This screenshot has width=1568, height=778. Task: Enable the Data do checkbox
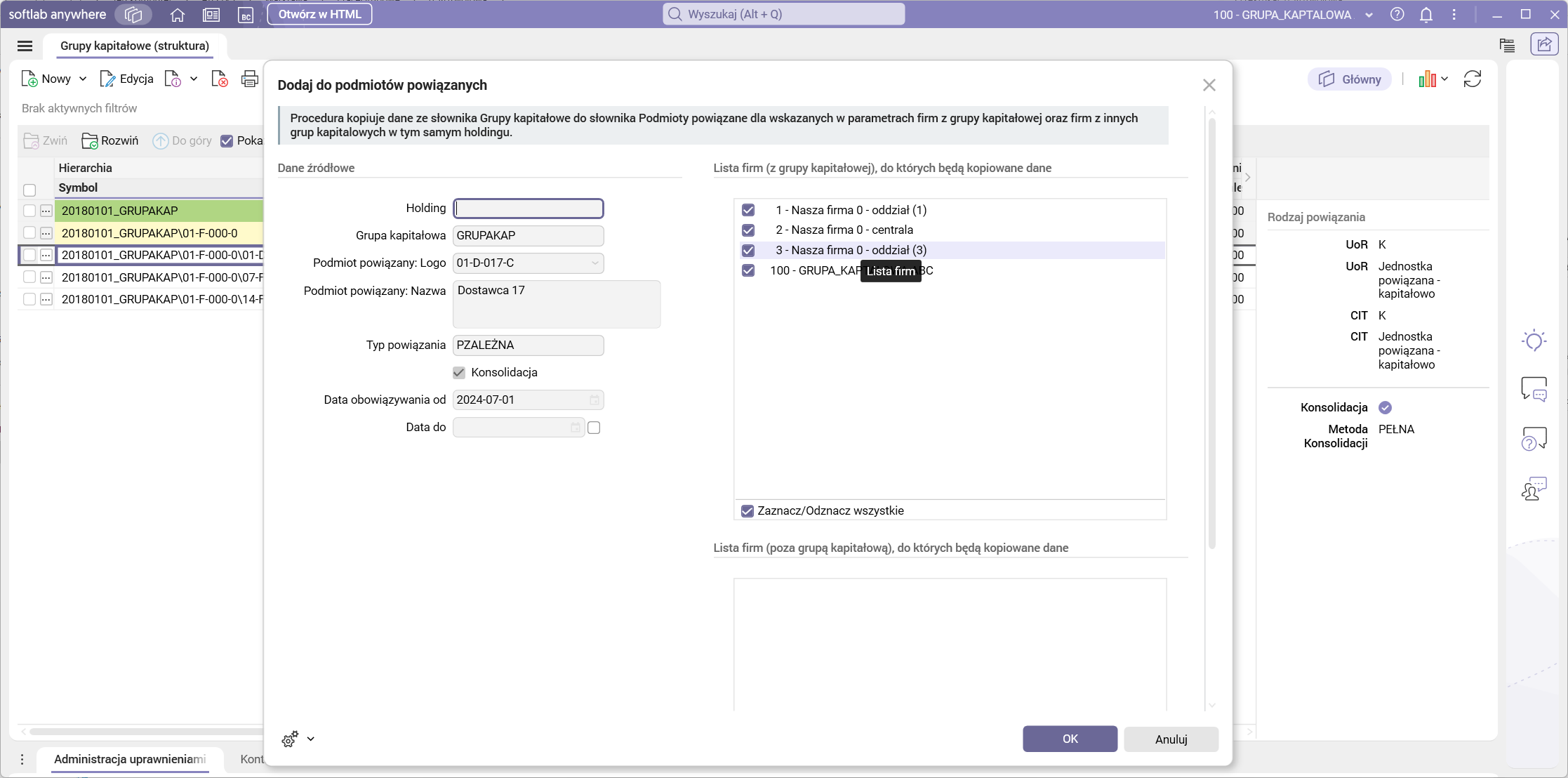pyautogui.click(x=594, y=428)
